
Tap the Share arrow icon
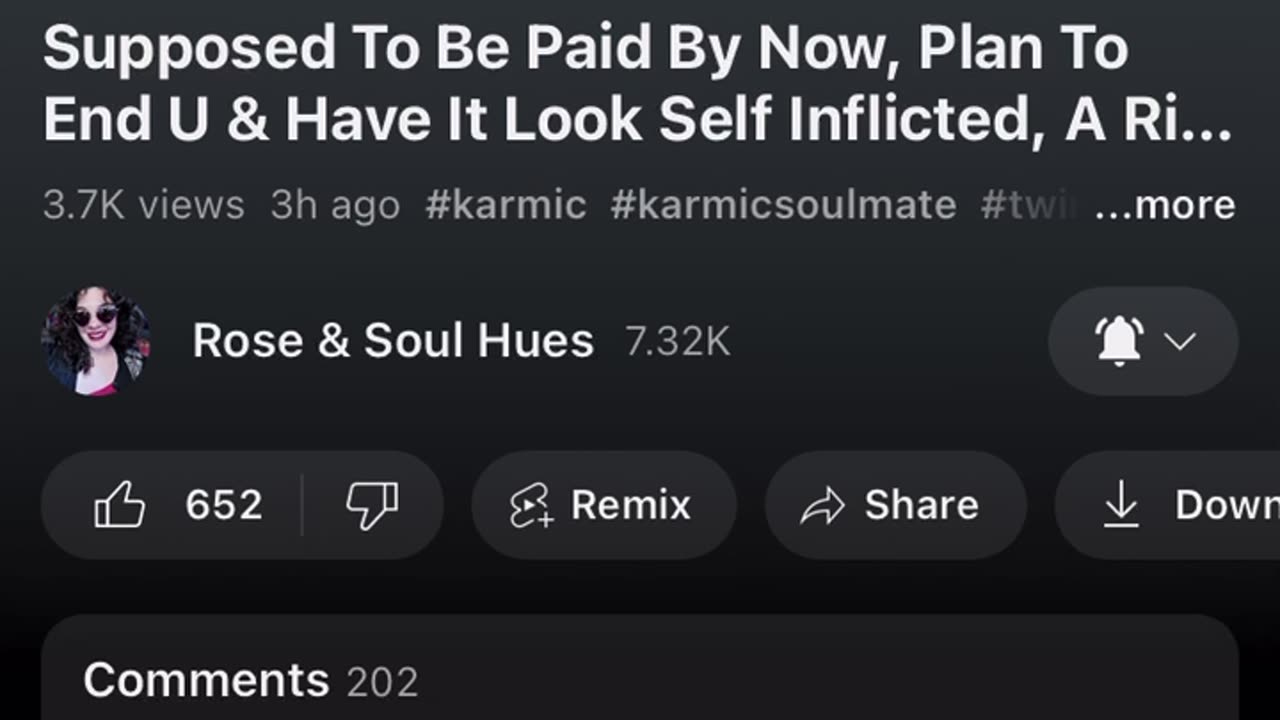tap(823, 506)
